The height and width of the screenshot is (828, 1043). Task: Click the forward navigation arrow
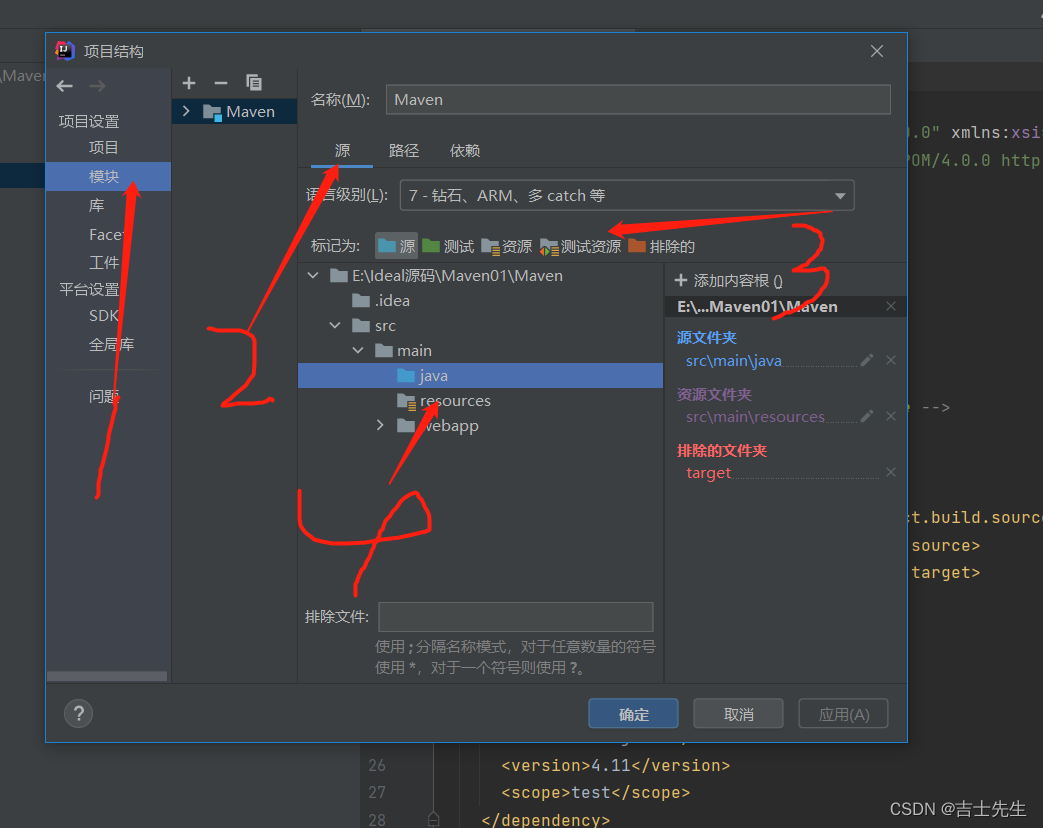pos(97,86)
